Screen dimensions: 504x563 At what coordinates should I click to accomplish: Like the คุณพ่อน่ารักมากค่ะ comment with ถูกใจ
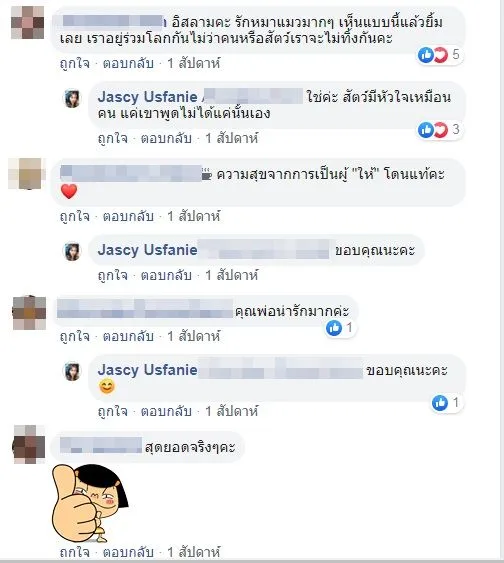click(75, 336)
